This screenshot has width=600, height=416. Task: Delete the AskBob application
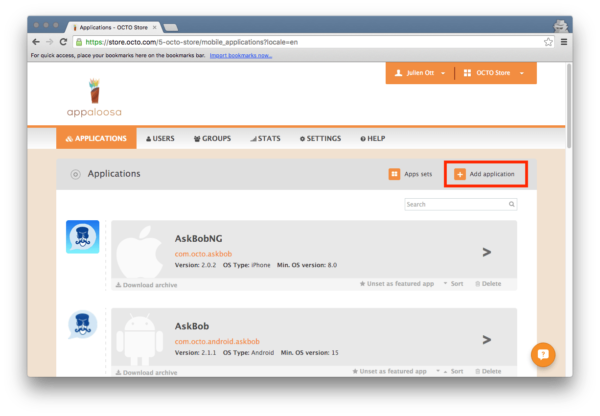[488, 371]
